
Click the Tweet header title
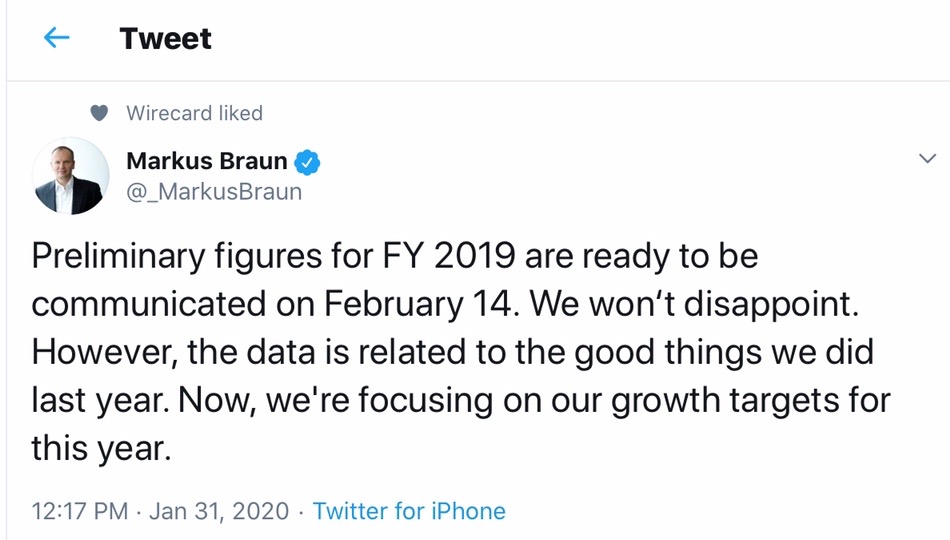click(x=165, y=39)
